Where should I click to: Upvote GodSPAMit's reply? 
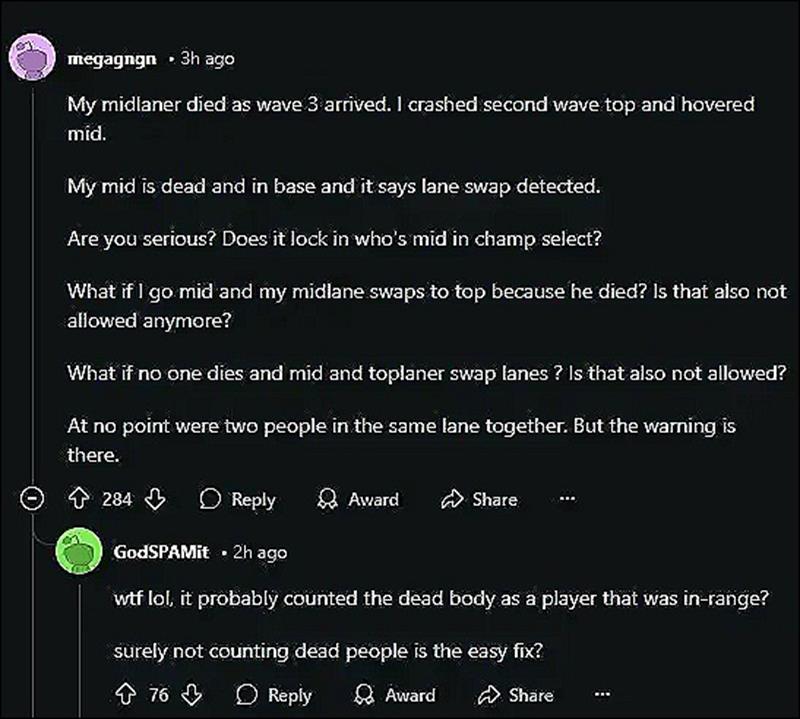(127, 695)
